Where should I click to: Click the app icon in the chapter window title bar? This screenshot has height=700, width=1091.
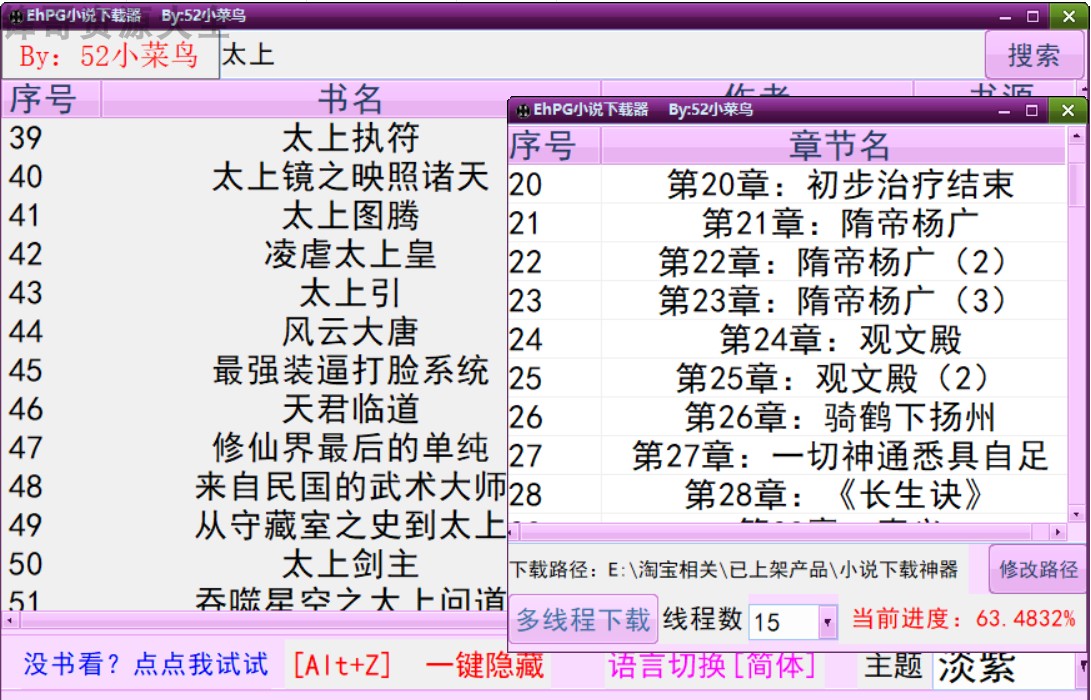523,111
